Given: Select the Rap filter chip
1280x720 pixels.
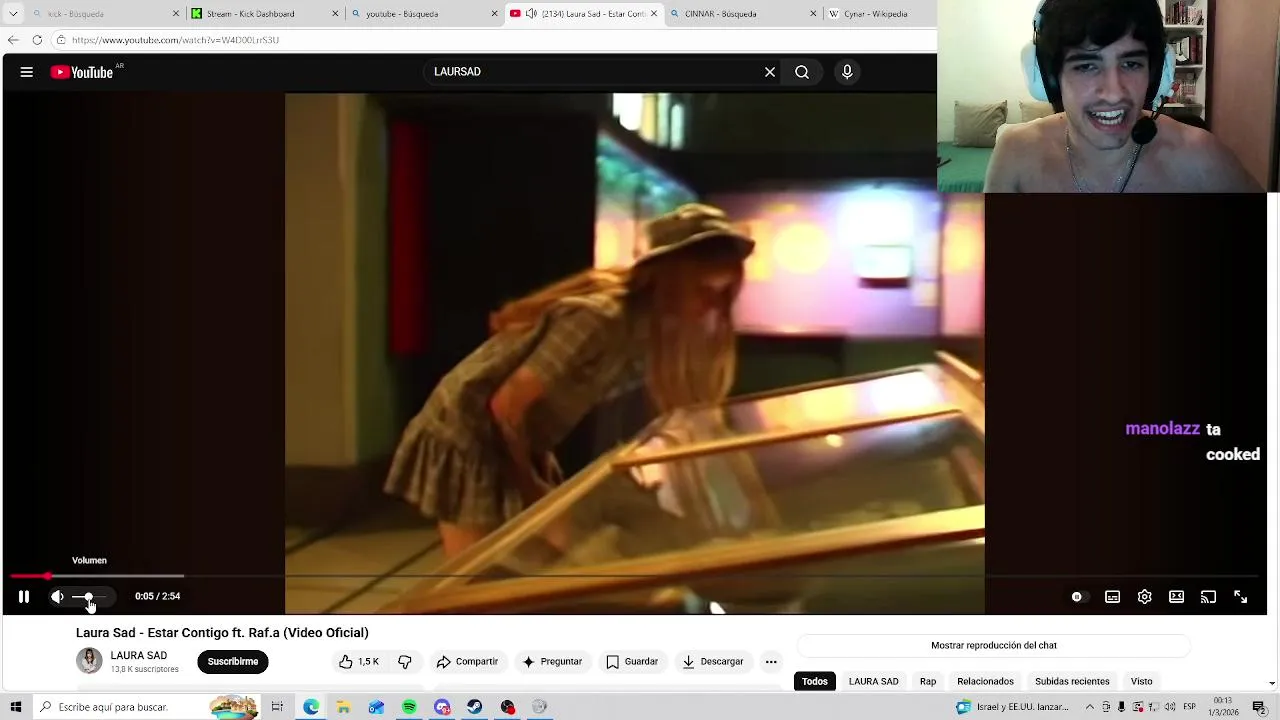Looking at the screenshot, I should click(928, 681).
